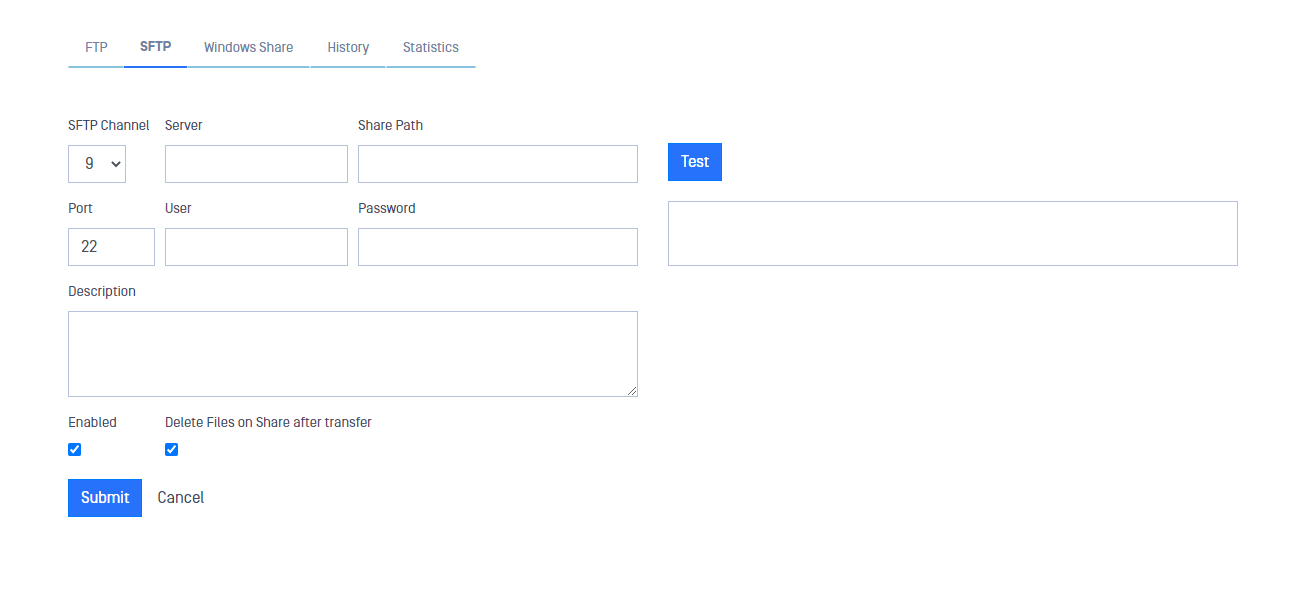
Task: Go to the History tab
Action: coord(348,47)
